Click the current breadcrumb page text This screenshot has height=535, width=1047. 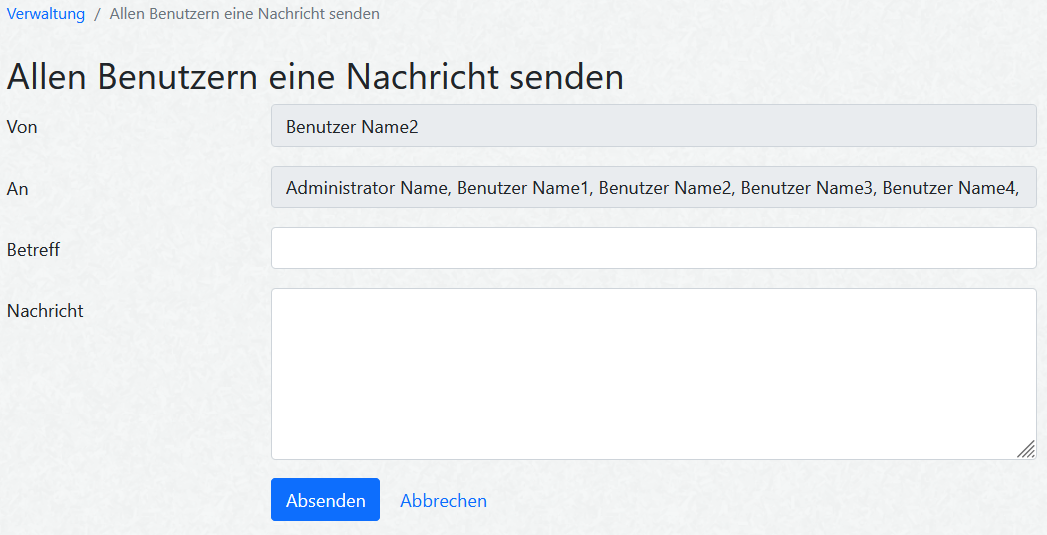(x=244, y=14)
